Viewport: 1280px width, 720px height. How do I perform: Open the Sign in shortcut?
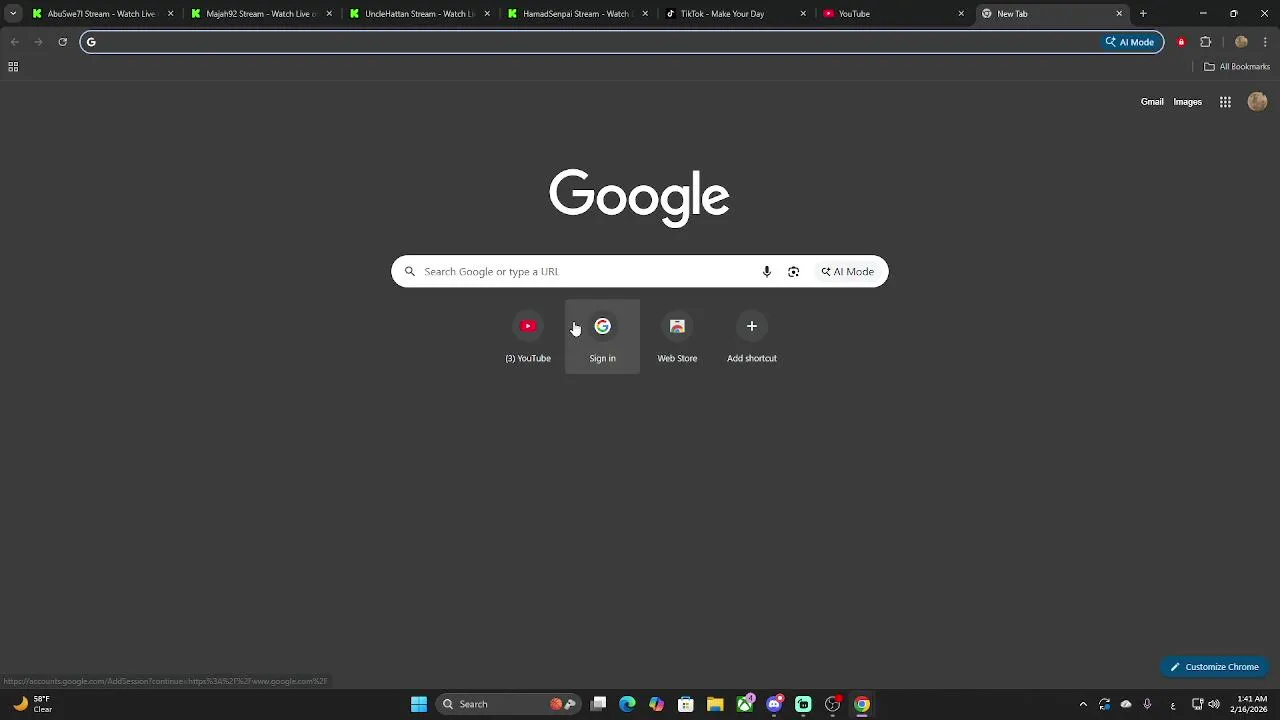[602, 337]
